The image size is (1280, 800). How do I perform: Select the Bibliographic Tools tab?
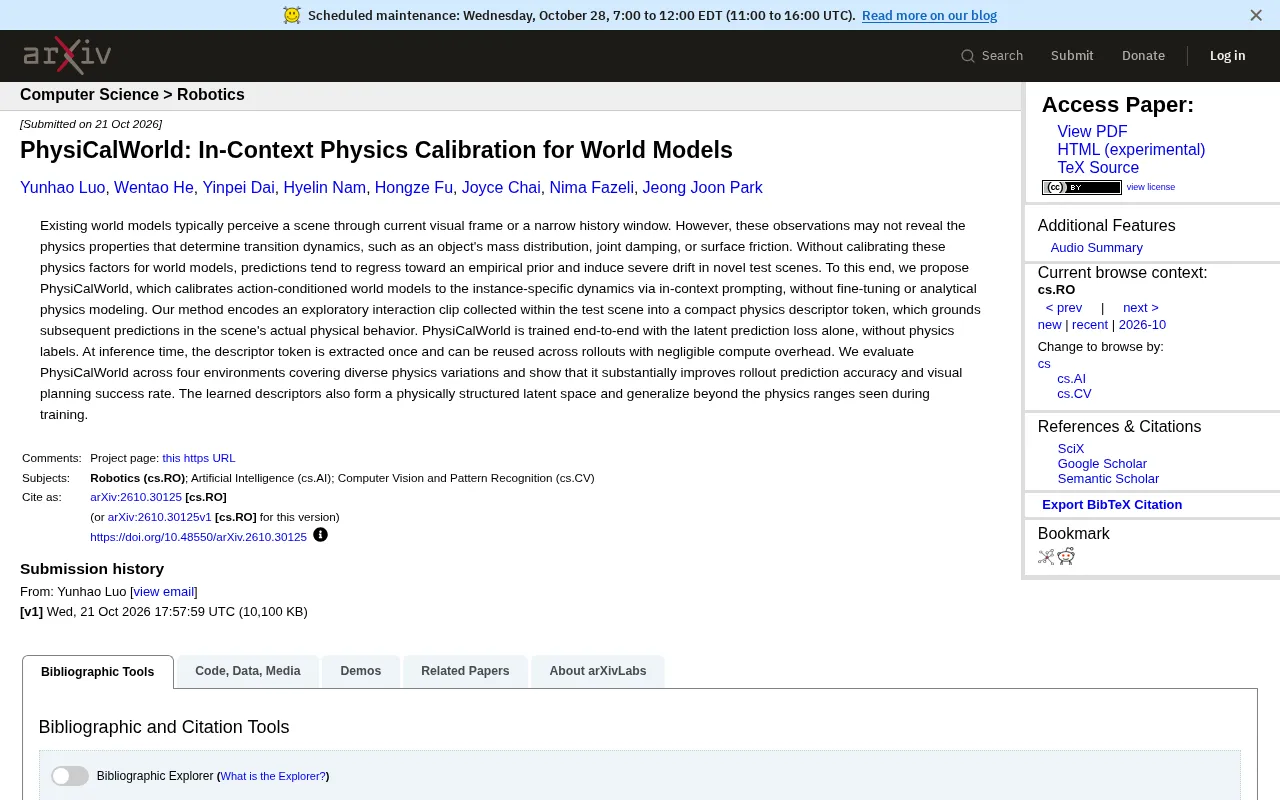click(x=98, y=672)
